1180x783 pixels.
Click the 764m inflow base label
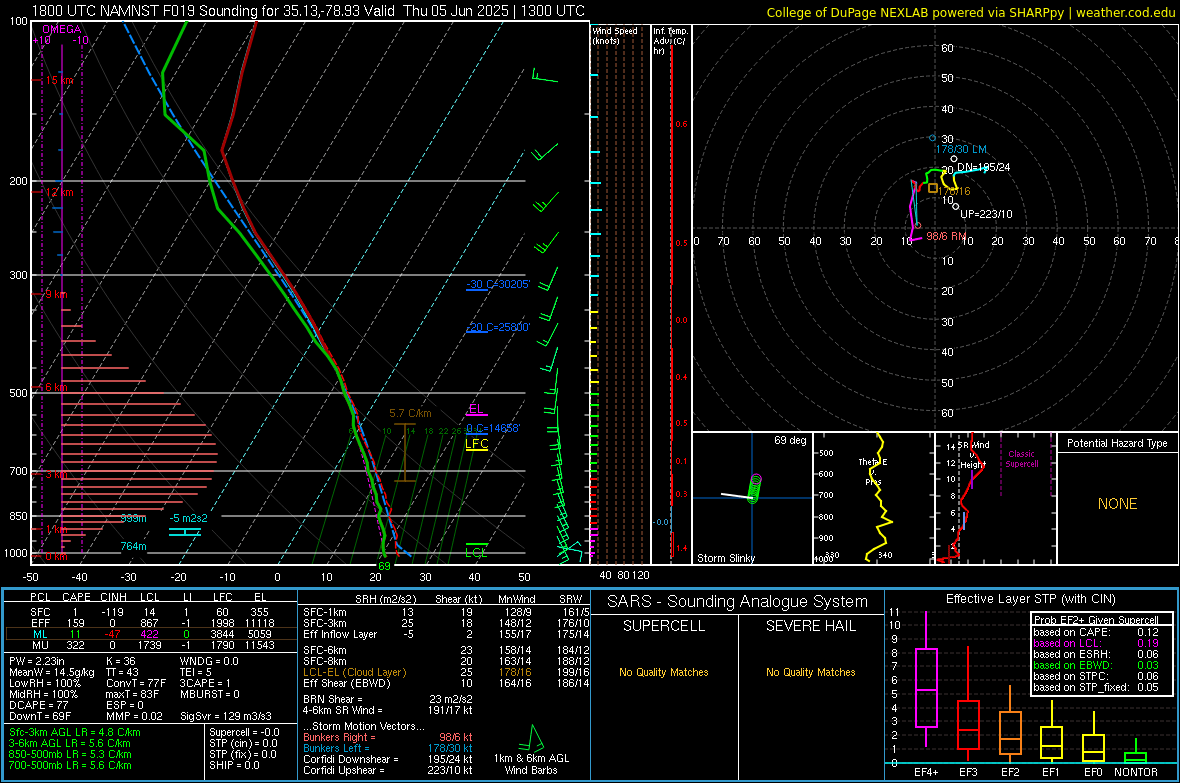pos(133,546)
